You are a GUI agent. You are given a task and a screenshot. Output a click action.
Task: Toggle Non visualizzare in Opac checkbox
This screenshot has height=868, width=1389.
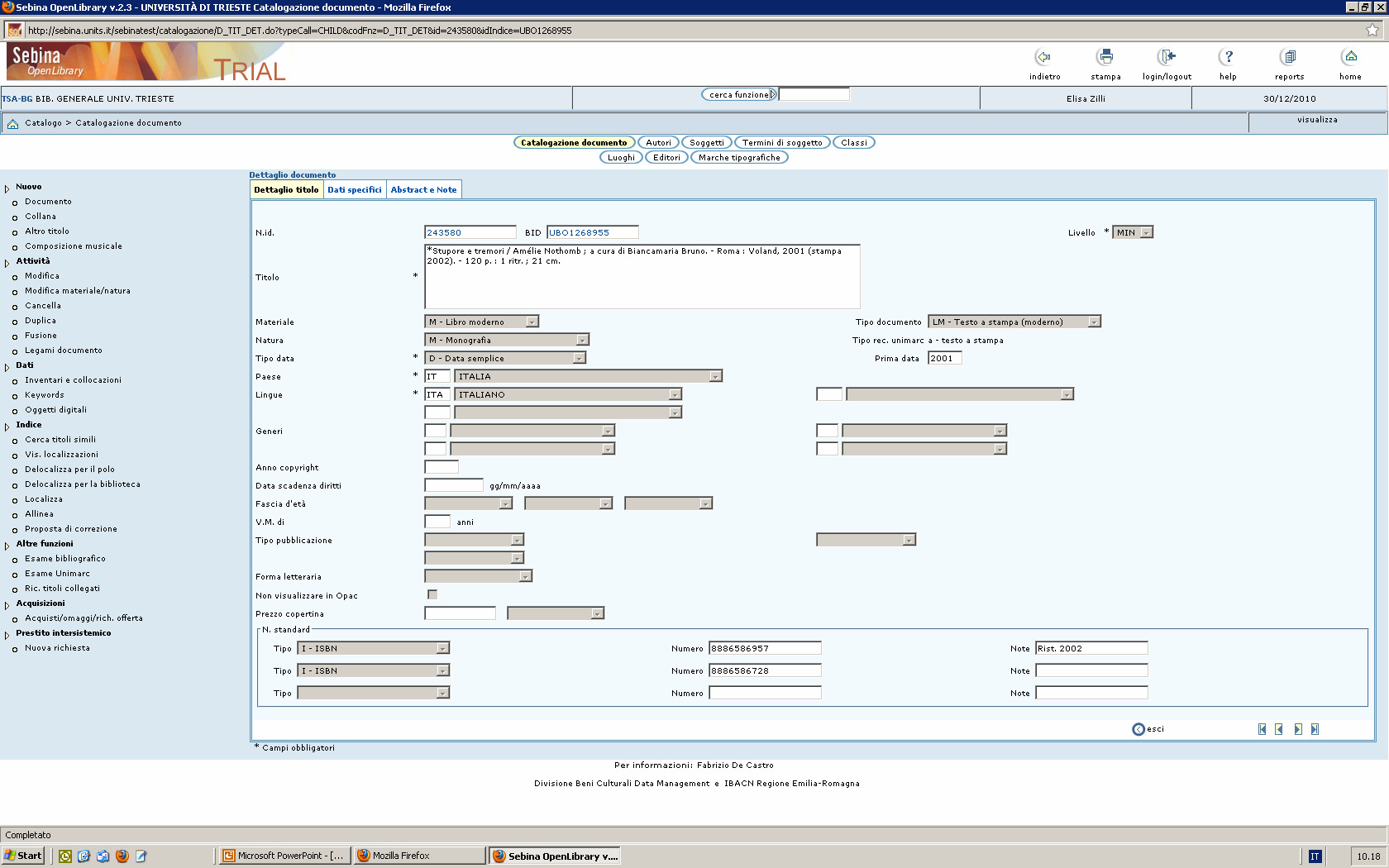pyautogui.click(x=432, y=594)
